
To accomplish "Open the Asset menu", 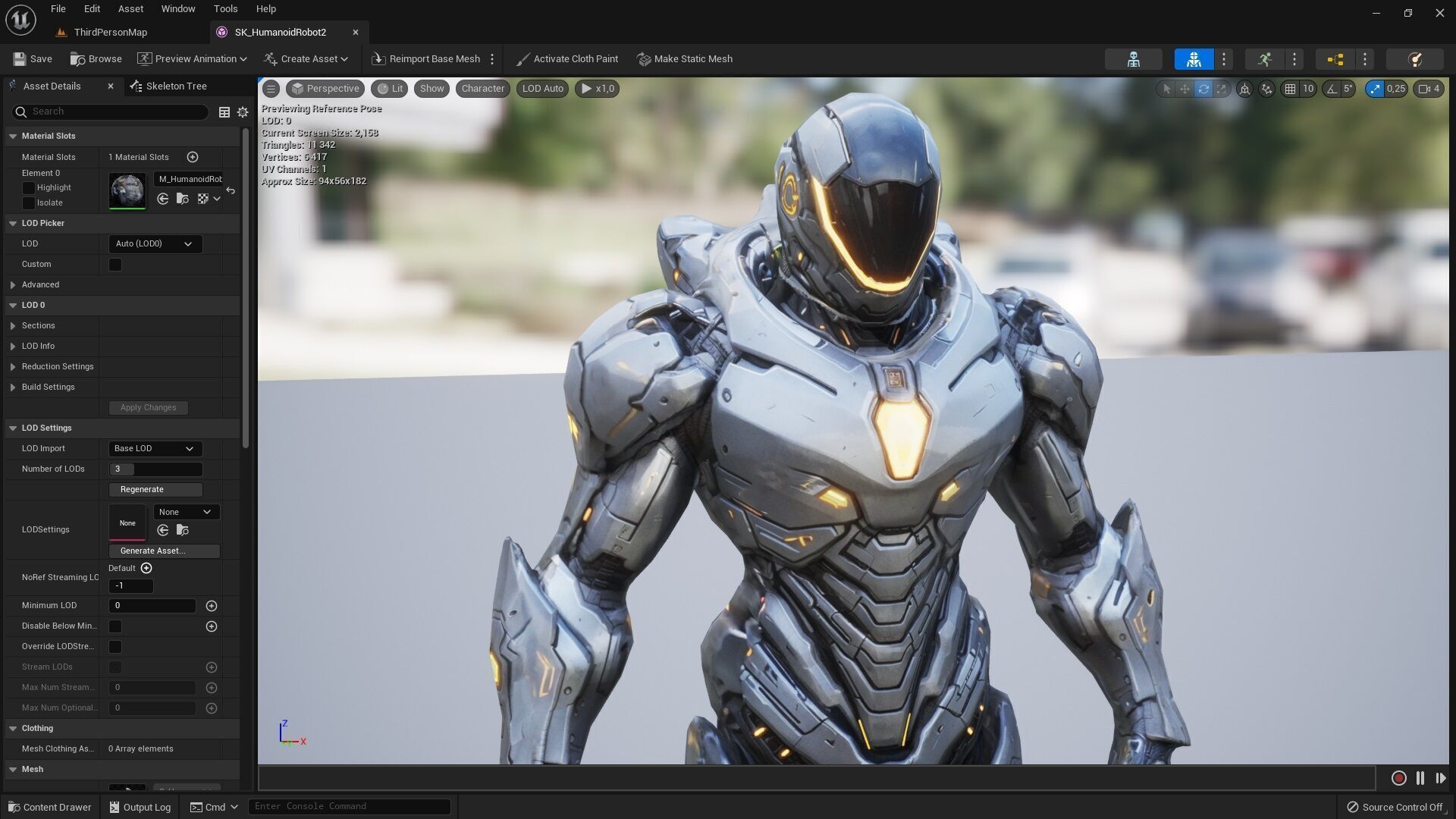I will tap(130, 8).
